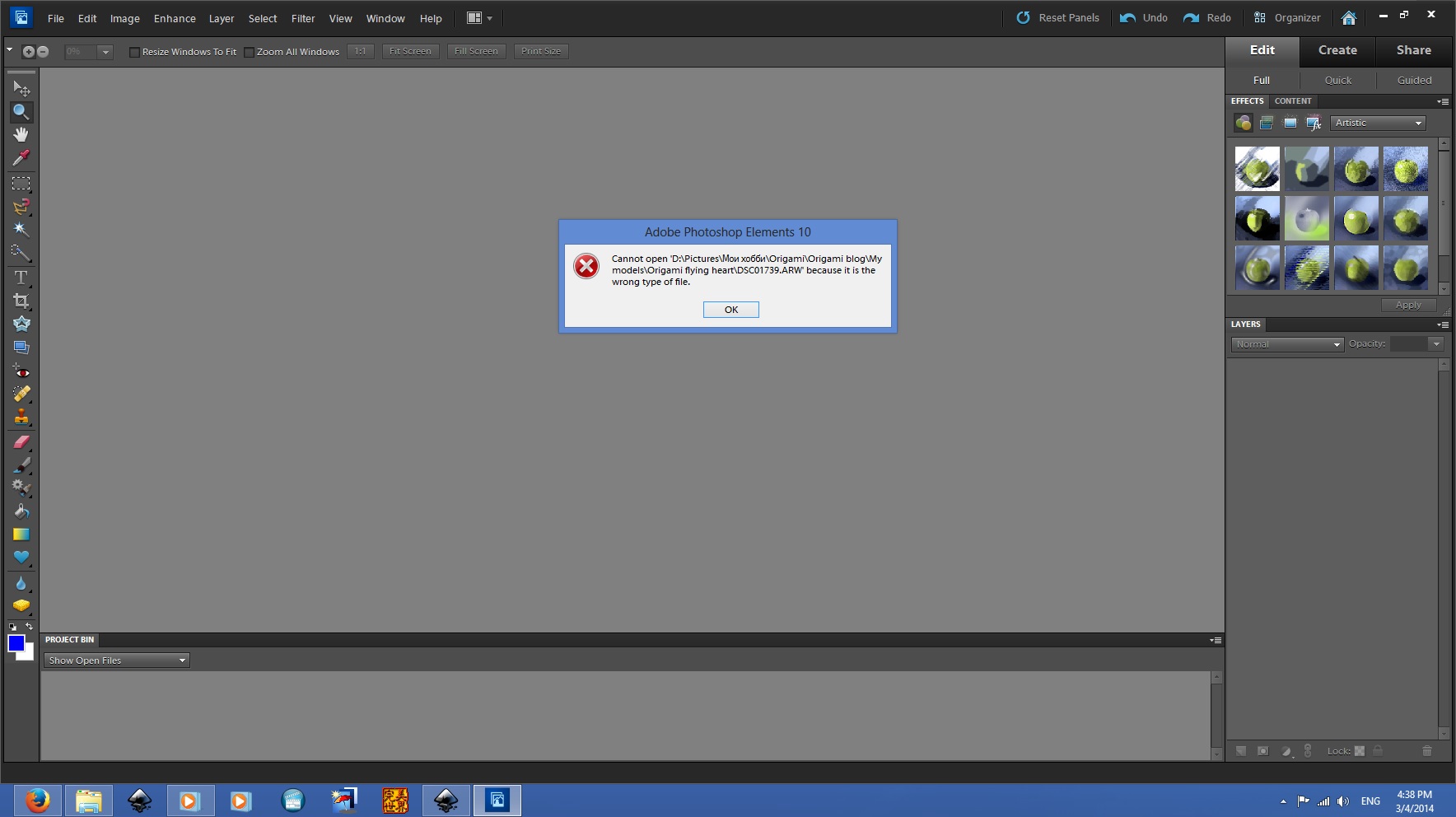Open the Organizer
The height and width of the screenshot is (817, 1456).
click(1287, 17)
